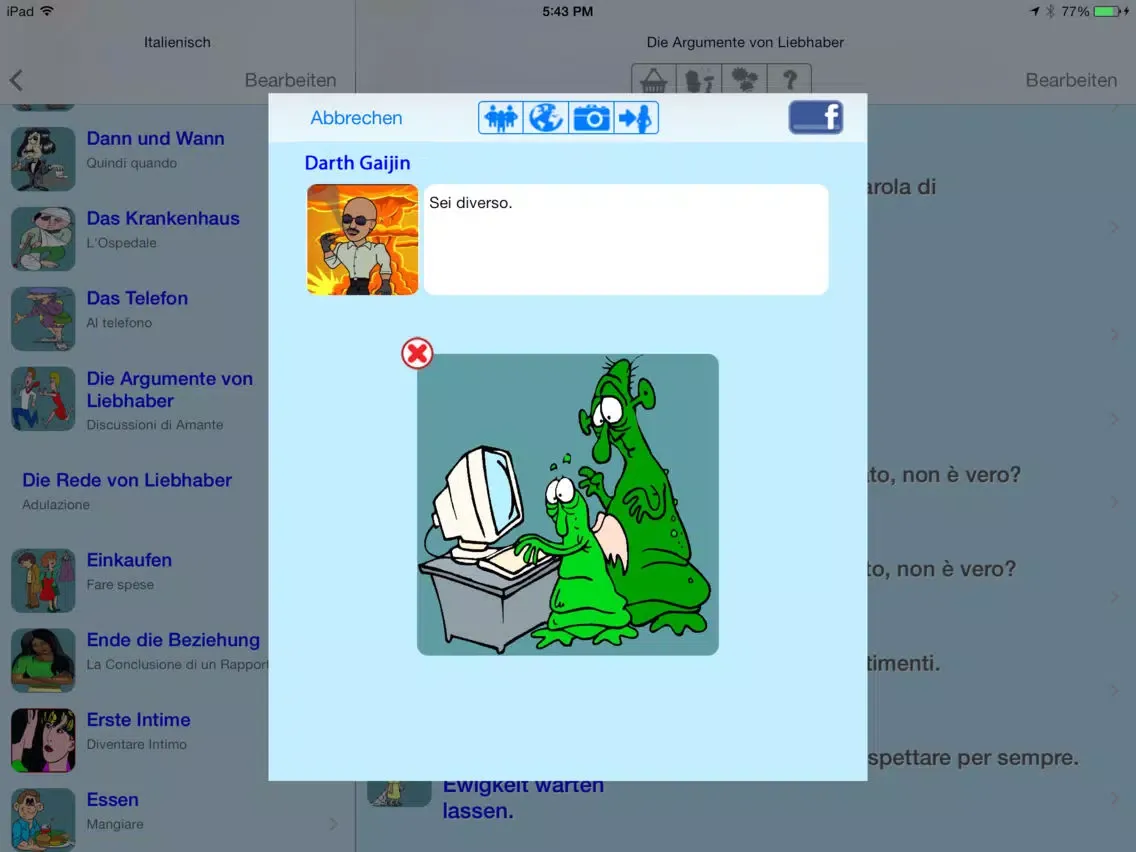Tap Abbrechen to cancel the dialog
Viewport: 1136px width, 852px height.
coord(356,118)
